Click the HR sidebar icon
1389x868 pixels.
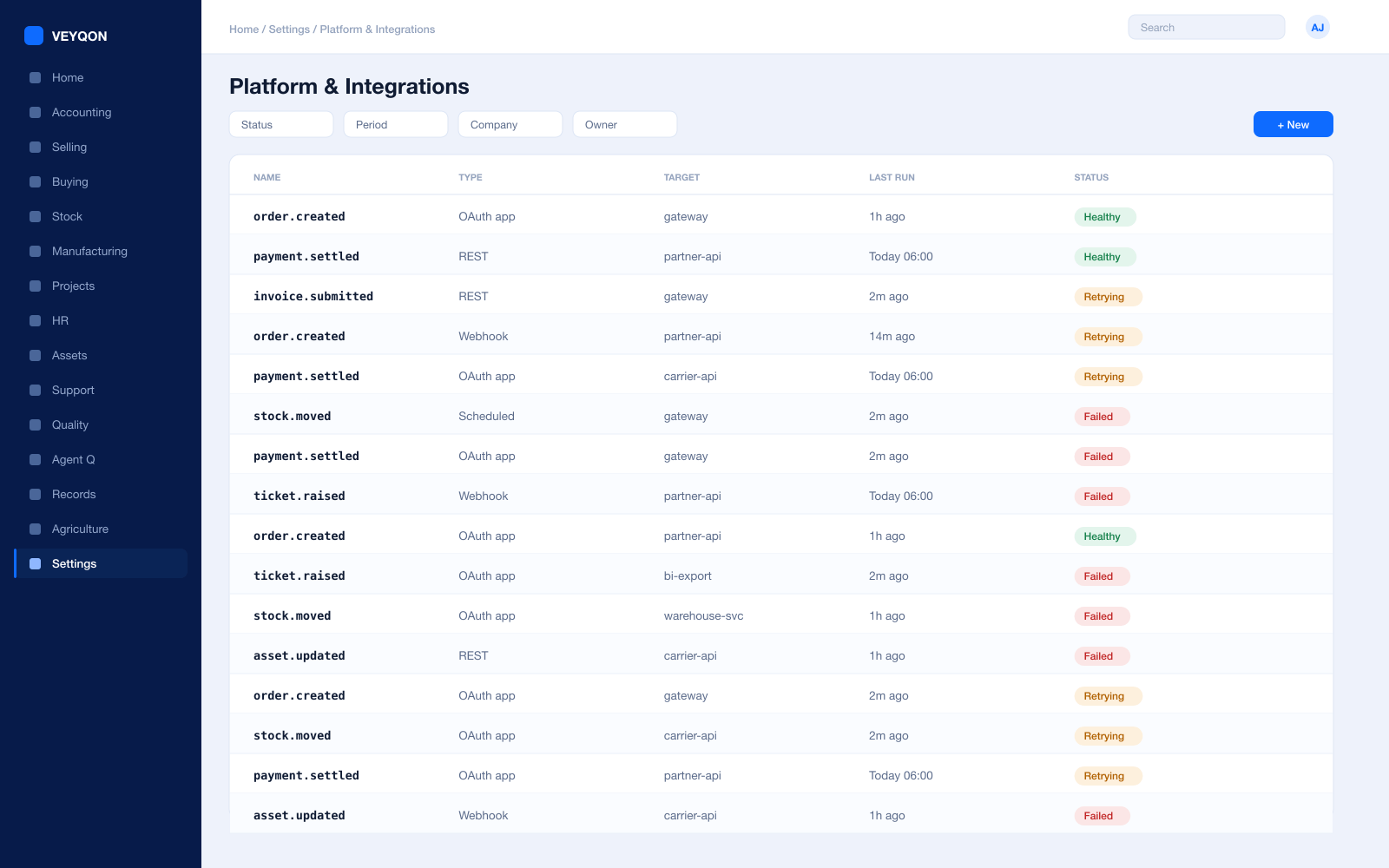click(36, 320)
